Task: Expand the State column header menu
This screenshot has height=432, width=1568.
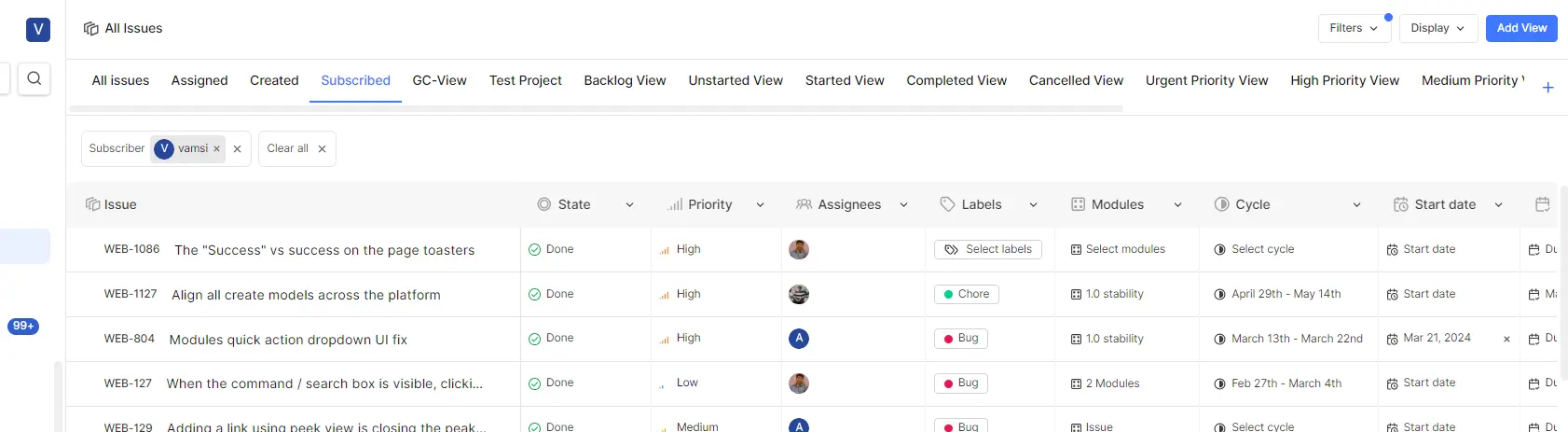Action: point(629,205)
